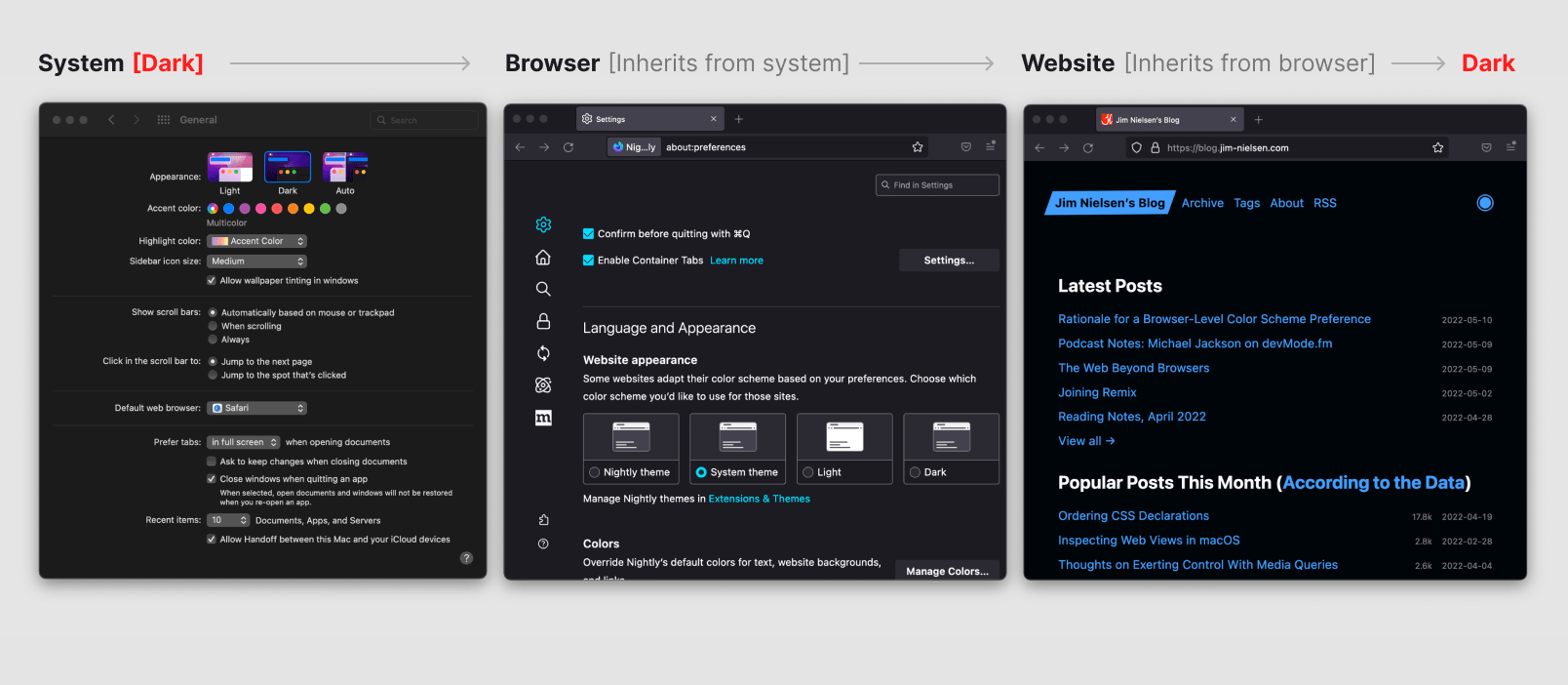Image resolution: width=1568 pixels, height=685 pixels.
Task: Click help question mark in General preferences
Action: (466, 558)
